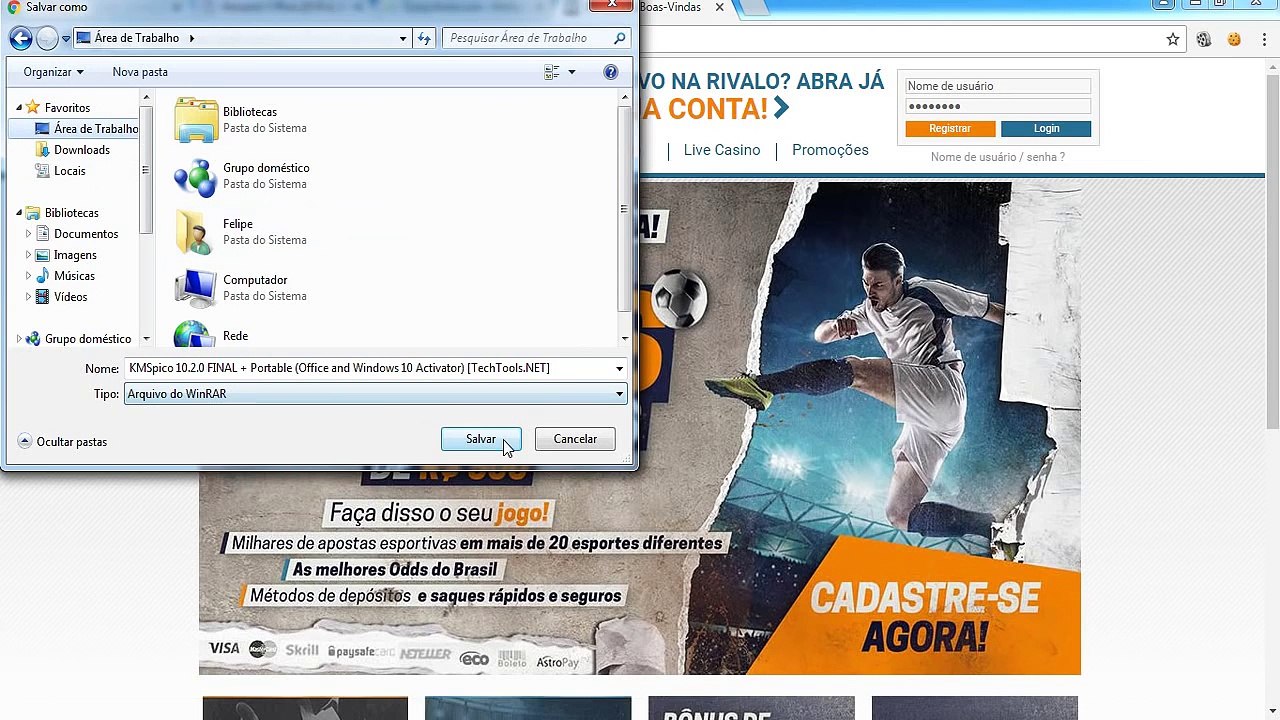Open the address bar history dropdown
The width and height of the screenshot is (1280, 720).
403,39
